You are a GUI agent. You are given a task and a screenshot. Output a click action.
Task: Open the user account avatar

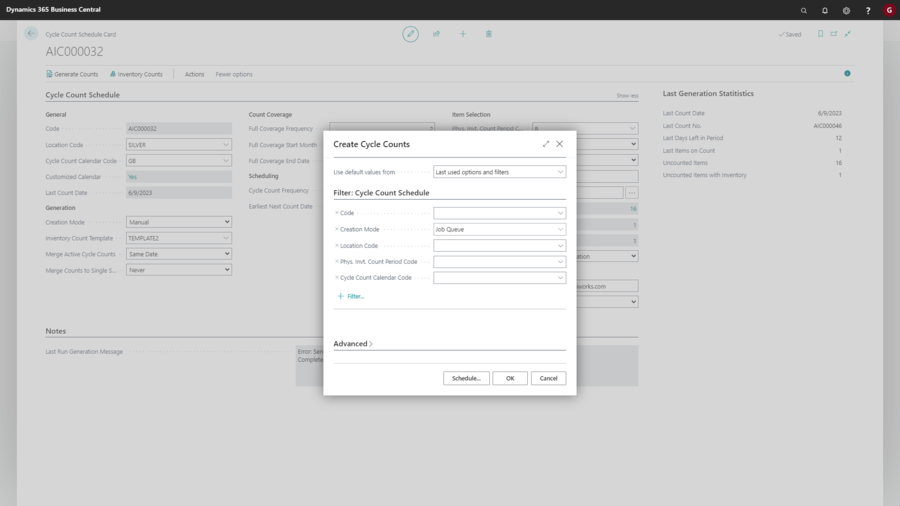(889, 10)
